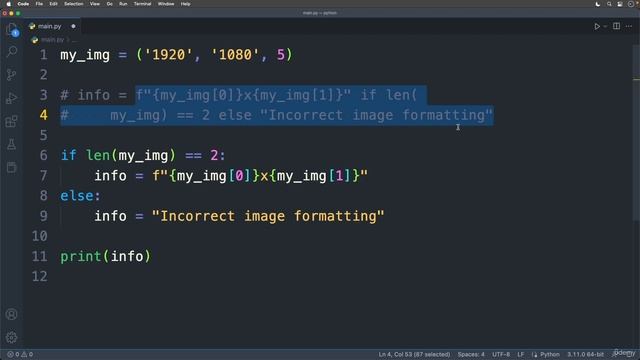Open the Apple menu
The image size is (640, 360).
pyautogui.click(x=9, y=4)
